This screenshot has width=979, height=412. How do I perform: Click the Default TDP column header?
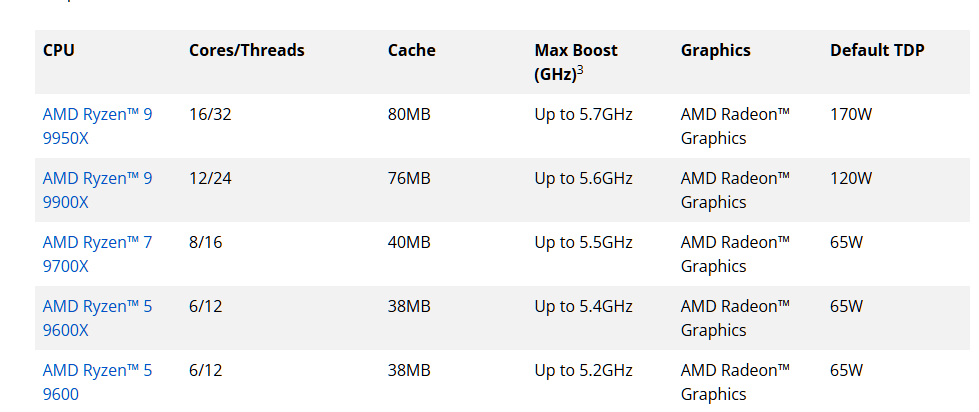click(877, 50)
